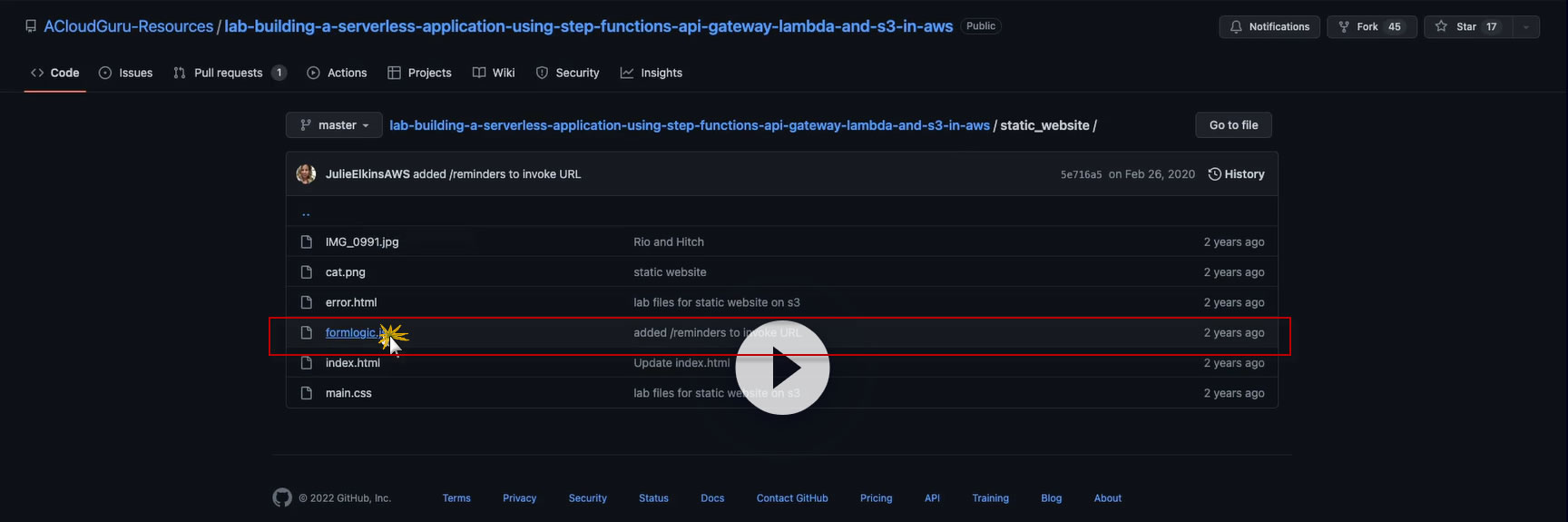Navigate to parent directory with two dots
The height and width of the screenshot is (522, 1568).
coord(306,214)
